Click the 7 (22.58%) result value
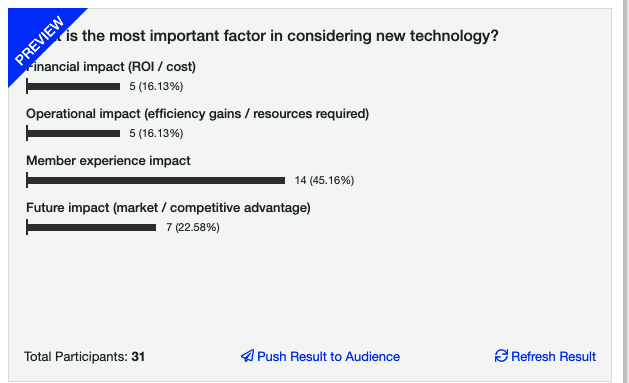 (x=193, y=227)
